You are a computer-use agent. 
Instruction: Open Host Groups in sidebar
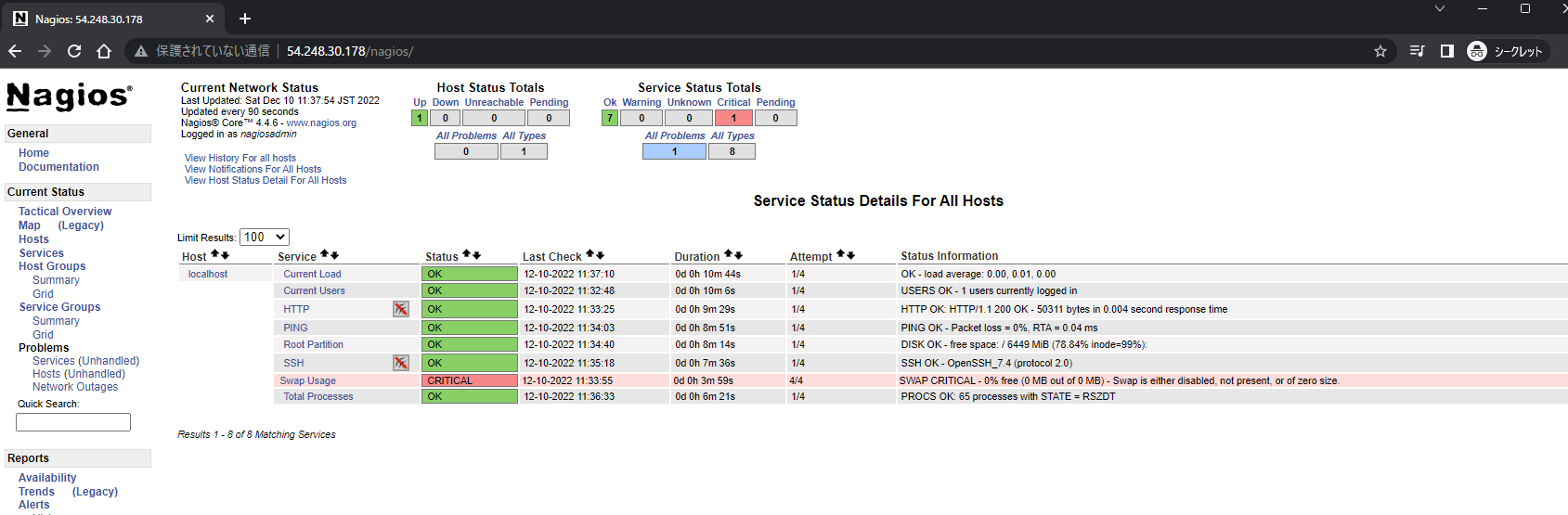tap(52, 266)
